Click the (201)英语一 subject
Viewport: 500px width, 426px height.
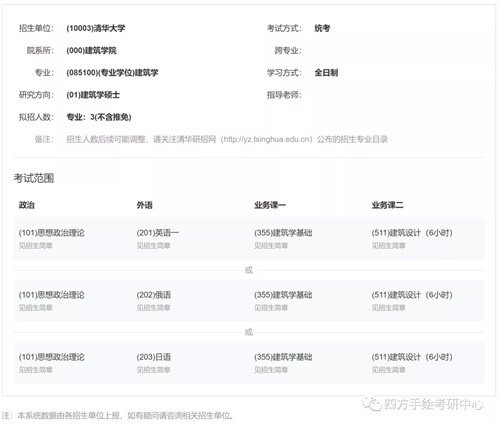(x=158, y=233)
